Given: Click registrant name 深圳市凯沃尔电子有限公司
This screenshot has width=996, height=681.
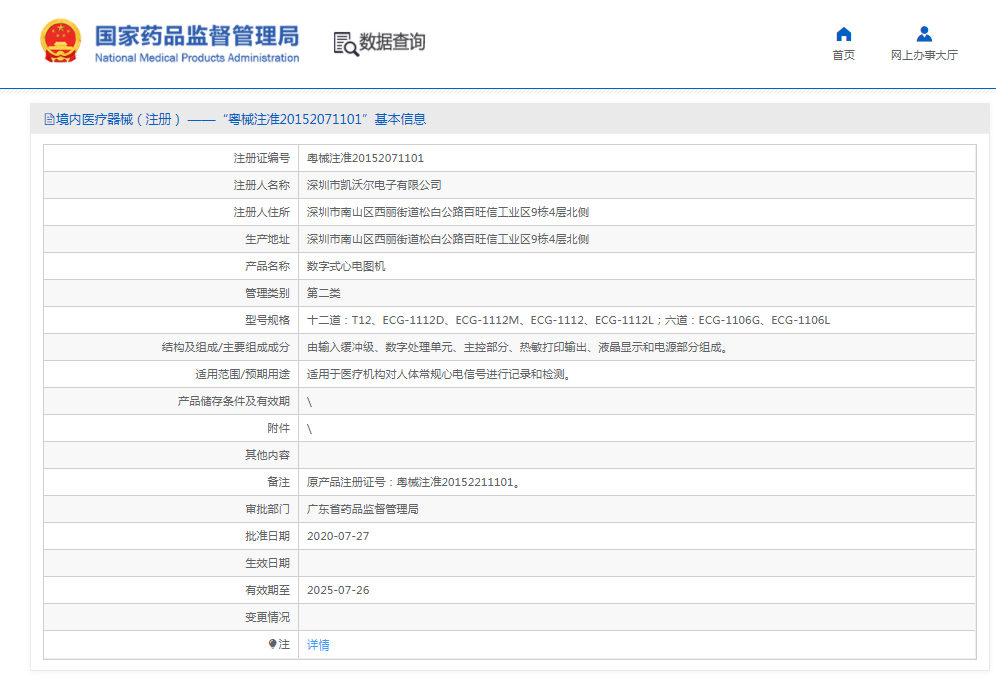Looking at the screenshot, I should (373, 185).
